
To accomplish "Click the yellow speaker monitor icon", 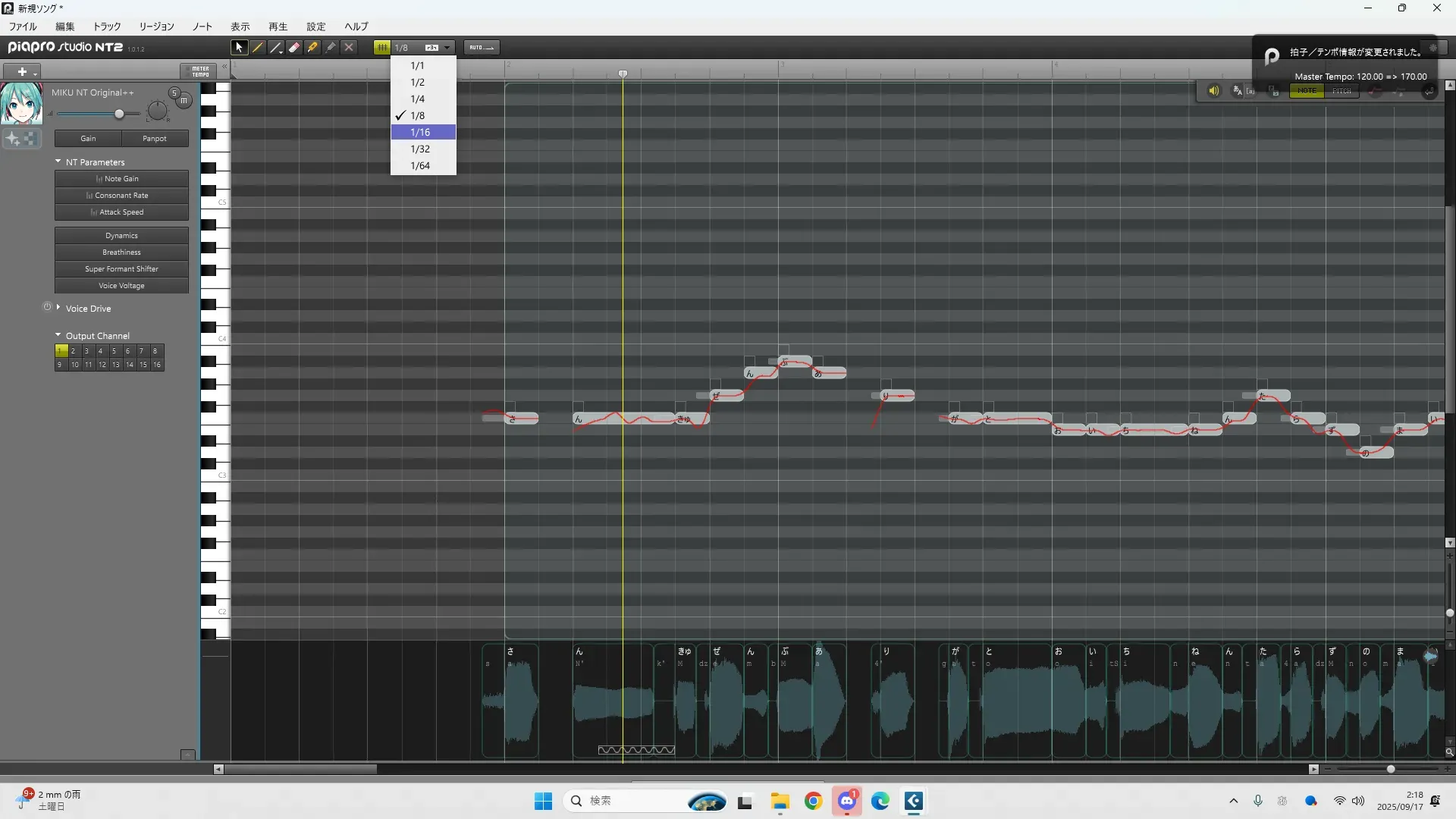I will [x=1213, y=91].
